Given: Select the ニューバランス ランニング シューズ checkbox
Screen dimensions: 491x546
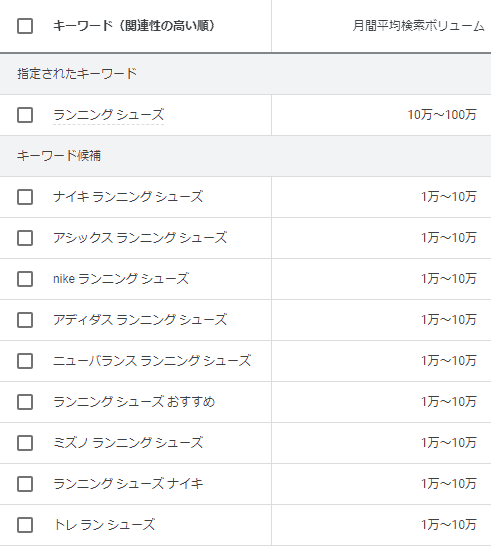Looking at the screenshot, I should [25, 361].
